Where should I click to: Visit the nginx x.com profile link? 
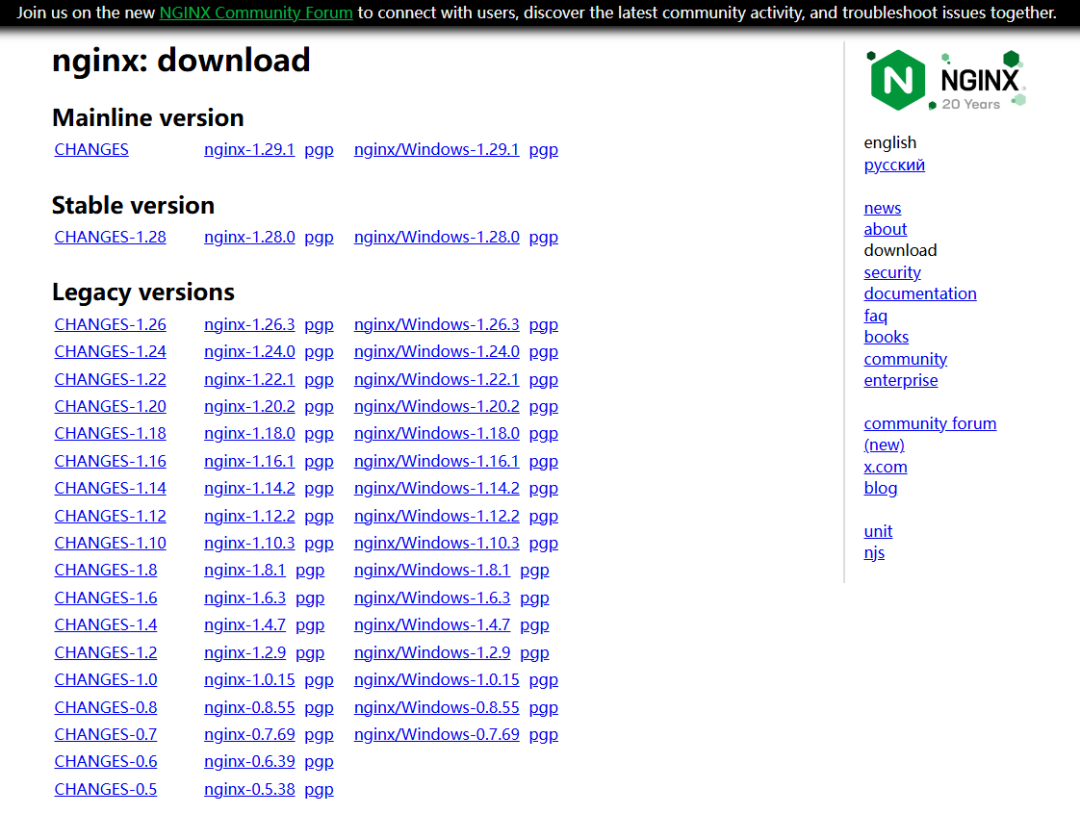[885, 466]
